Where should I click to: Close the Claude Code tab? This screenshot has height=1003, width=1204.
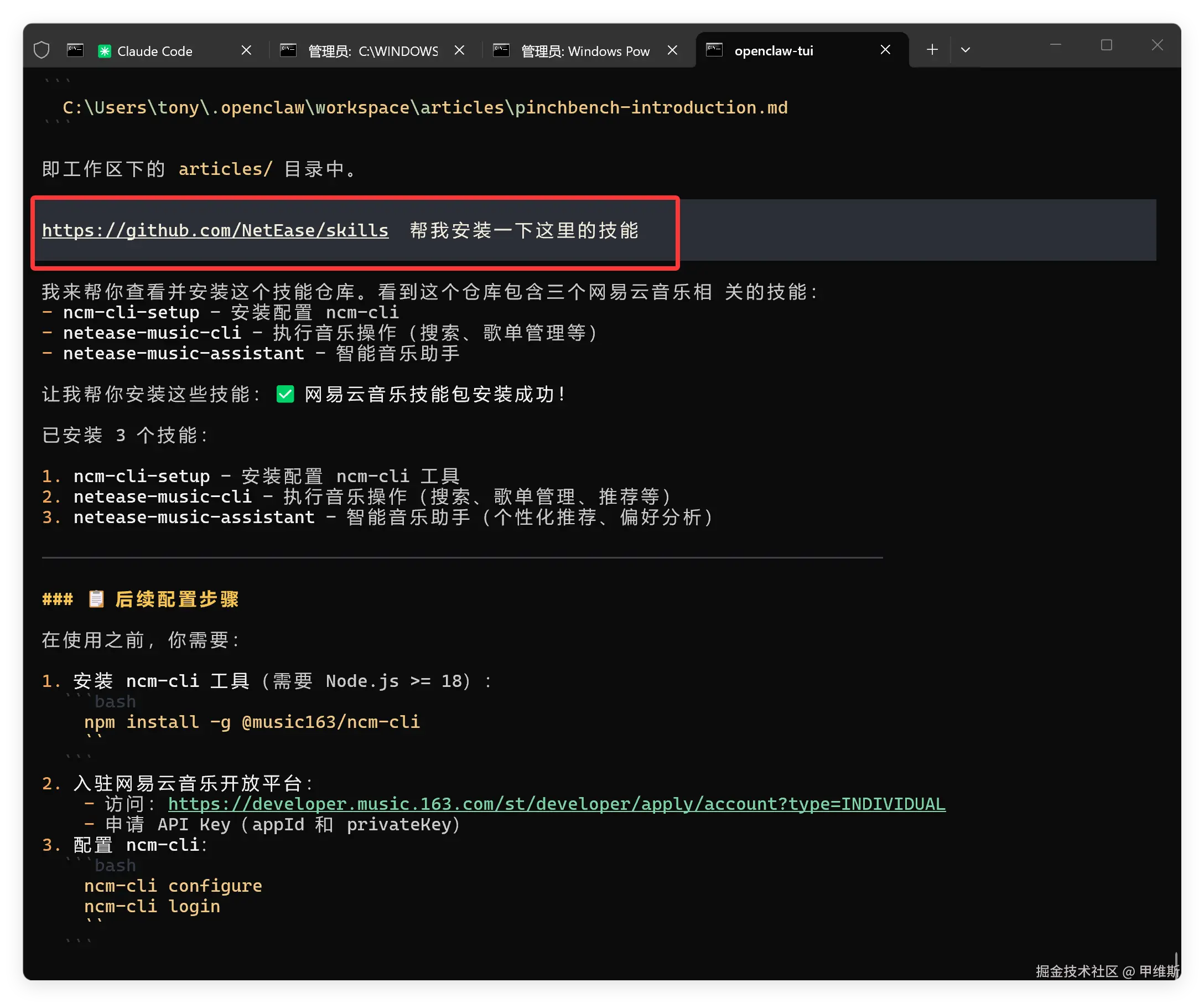246,50
